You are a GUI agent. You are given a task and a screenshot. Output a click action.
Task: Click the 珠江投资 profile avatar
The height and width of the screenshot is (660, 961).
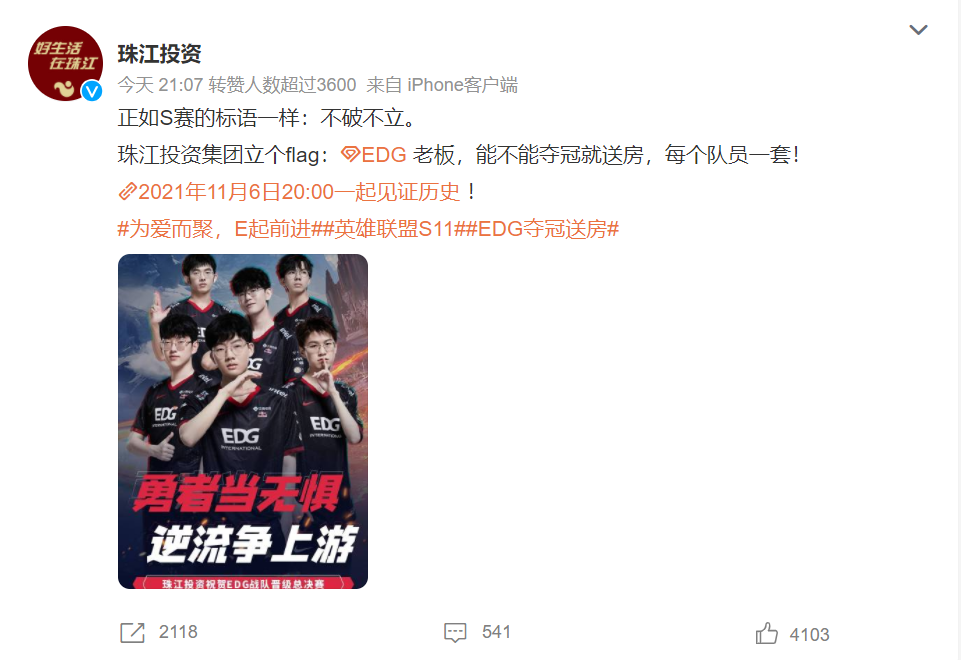click(66, 63)
